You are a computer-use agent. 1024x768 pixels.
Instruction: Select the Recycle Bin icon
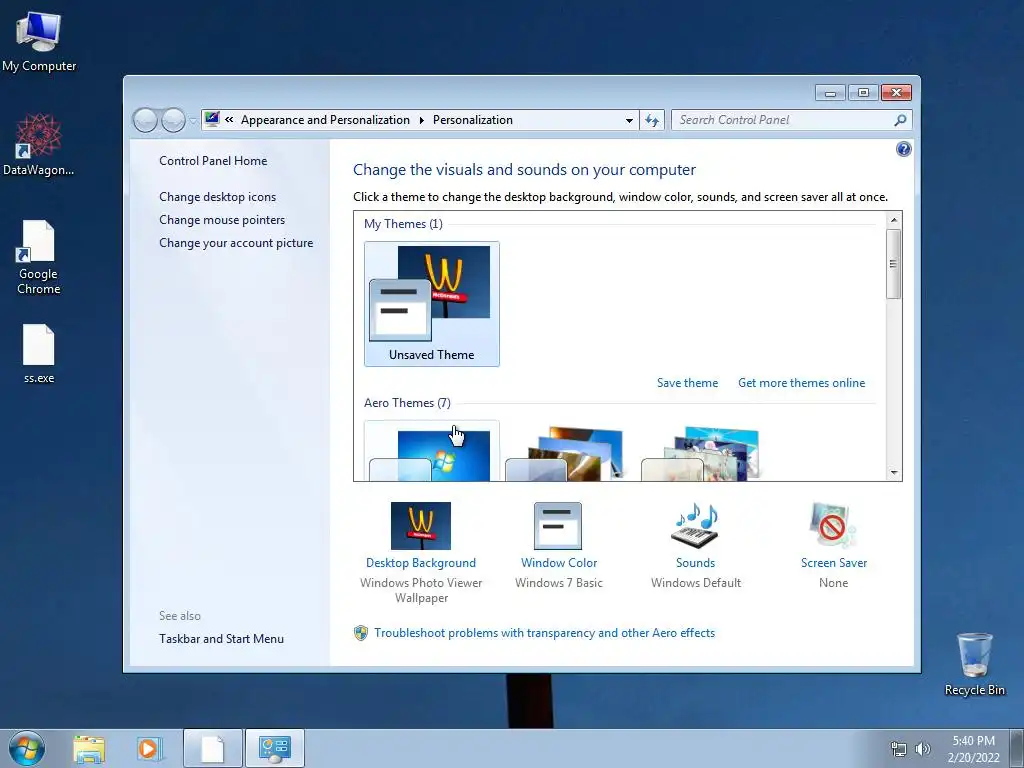coord(974,664)
